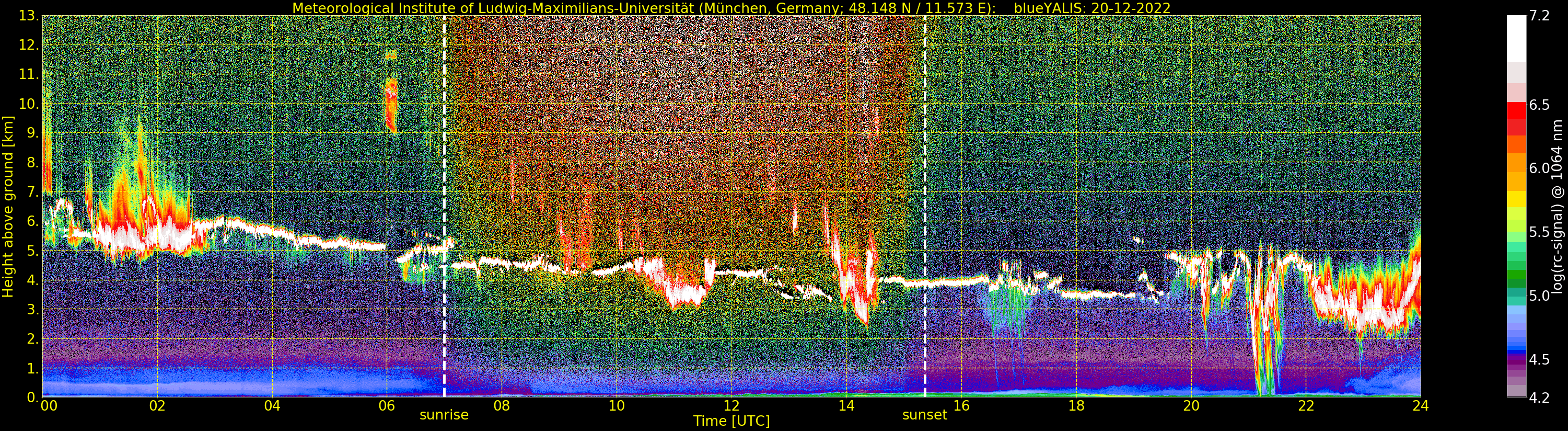Click the time axis tick label 22
The image size is (1568, 431).
[x=1306, y=406]
